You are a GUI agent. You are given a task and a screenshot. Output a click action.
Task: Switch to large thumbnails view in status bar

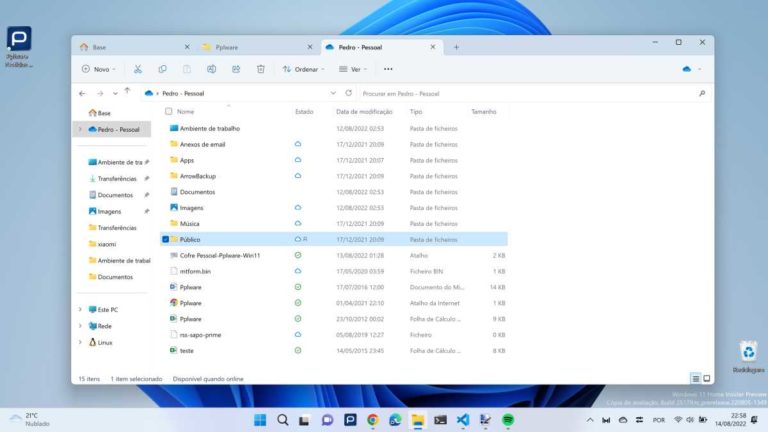(x=707, y=379)
